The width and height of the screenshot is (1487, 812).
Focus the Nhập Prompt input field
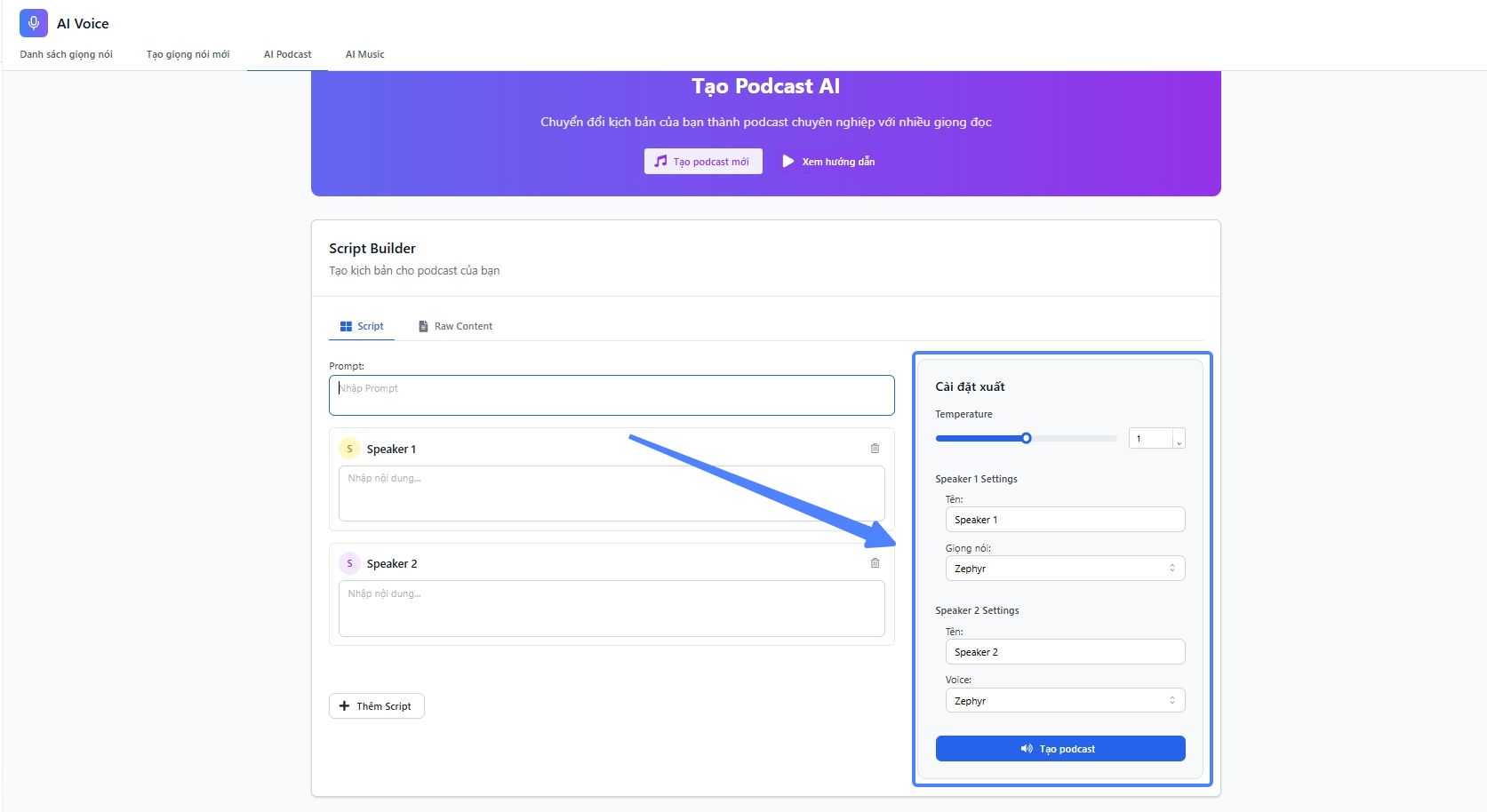(612, 395)
